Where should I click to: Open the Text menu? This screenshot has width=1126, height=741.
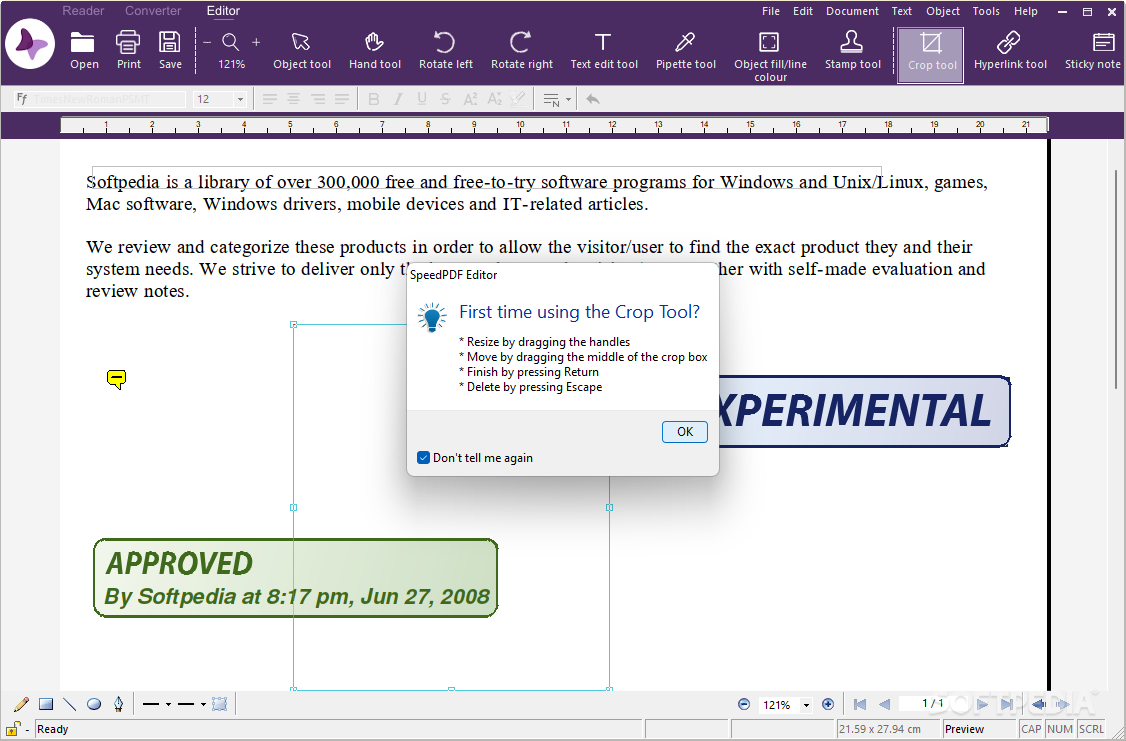click(x=901, y=11)
